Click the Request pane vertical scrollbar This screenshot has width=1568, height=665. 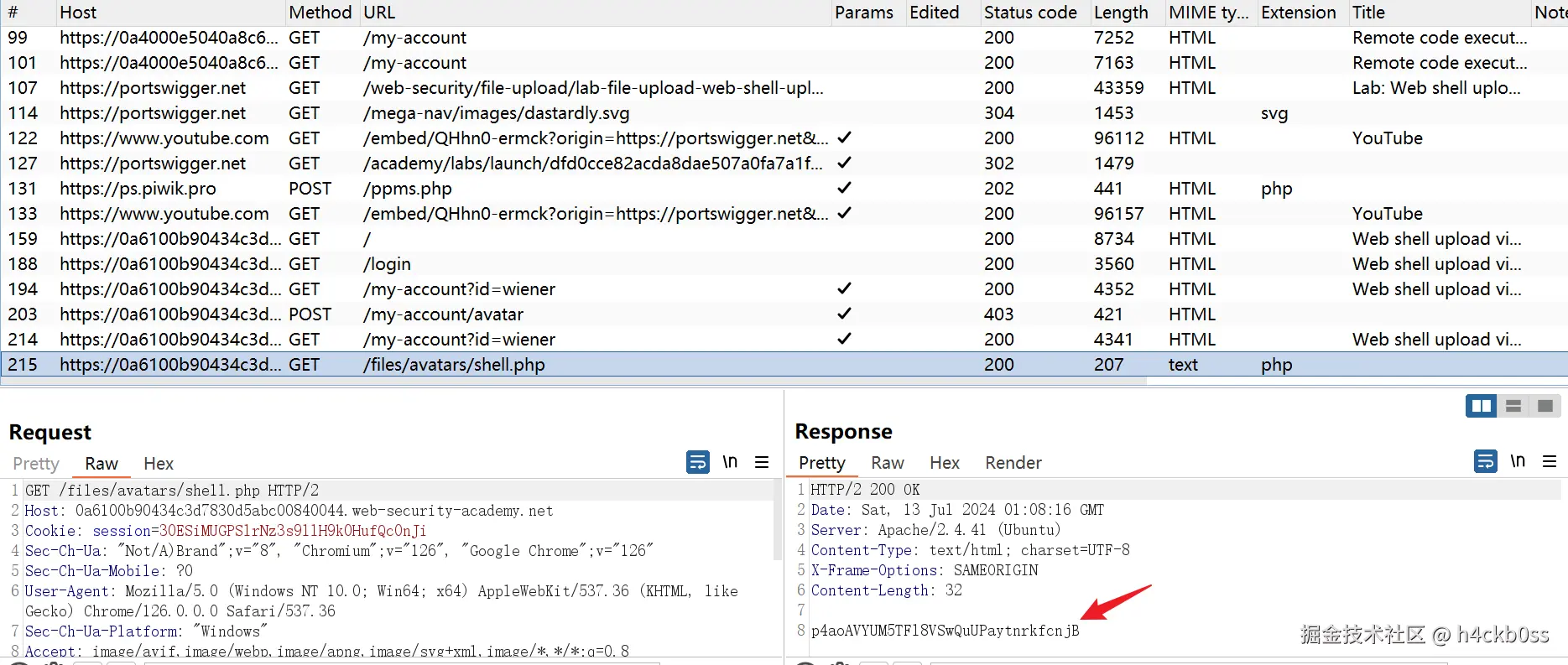(x=777, y=520)
